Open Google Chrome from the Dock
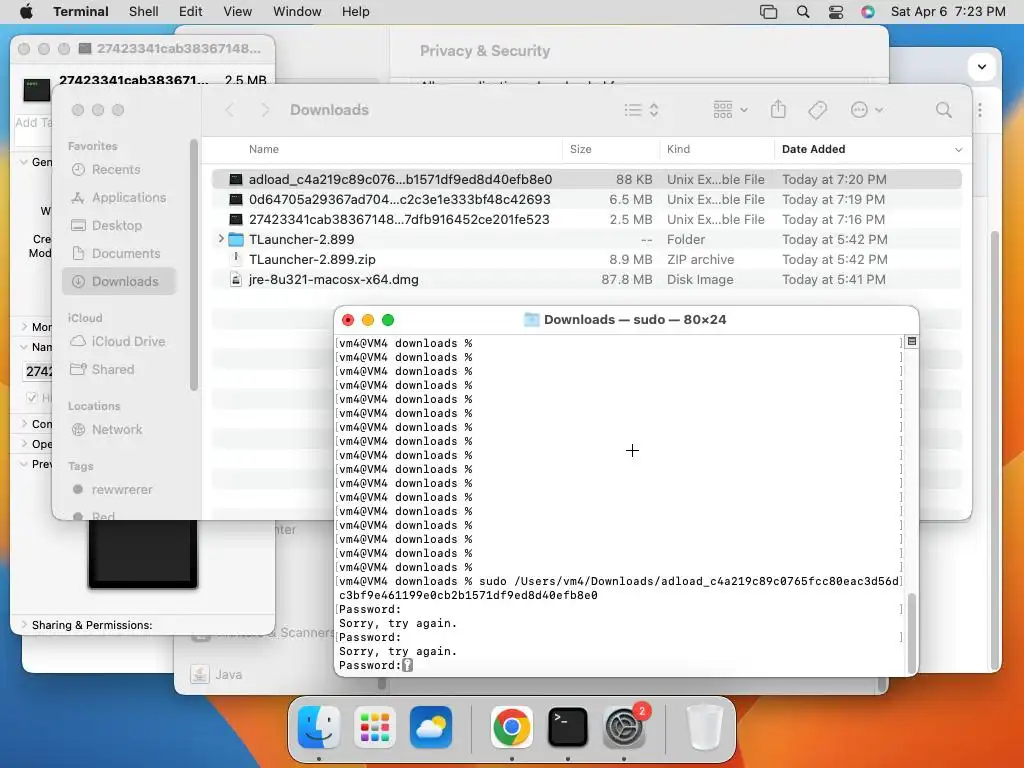1024x768 pixels. tap(511, 726)
